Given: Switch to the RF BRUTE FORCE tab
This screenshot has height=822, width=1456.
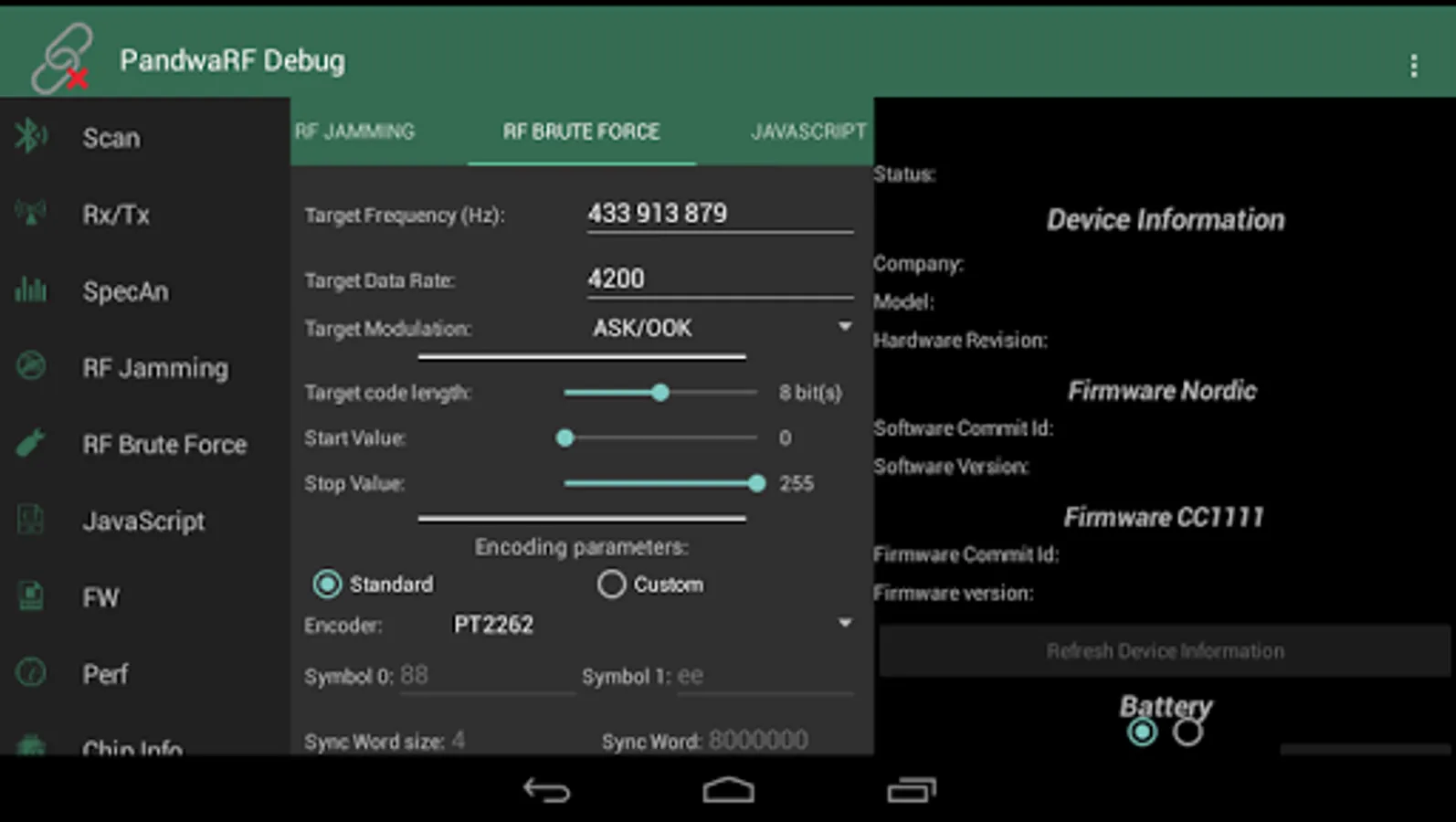Looking at the screenshot, I should click(581, 132).
